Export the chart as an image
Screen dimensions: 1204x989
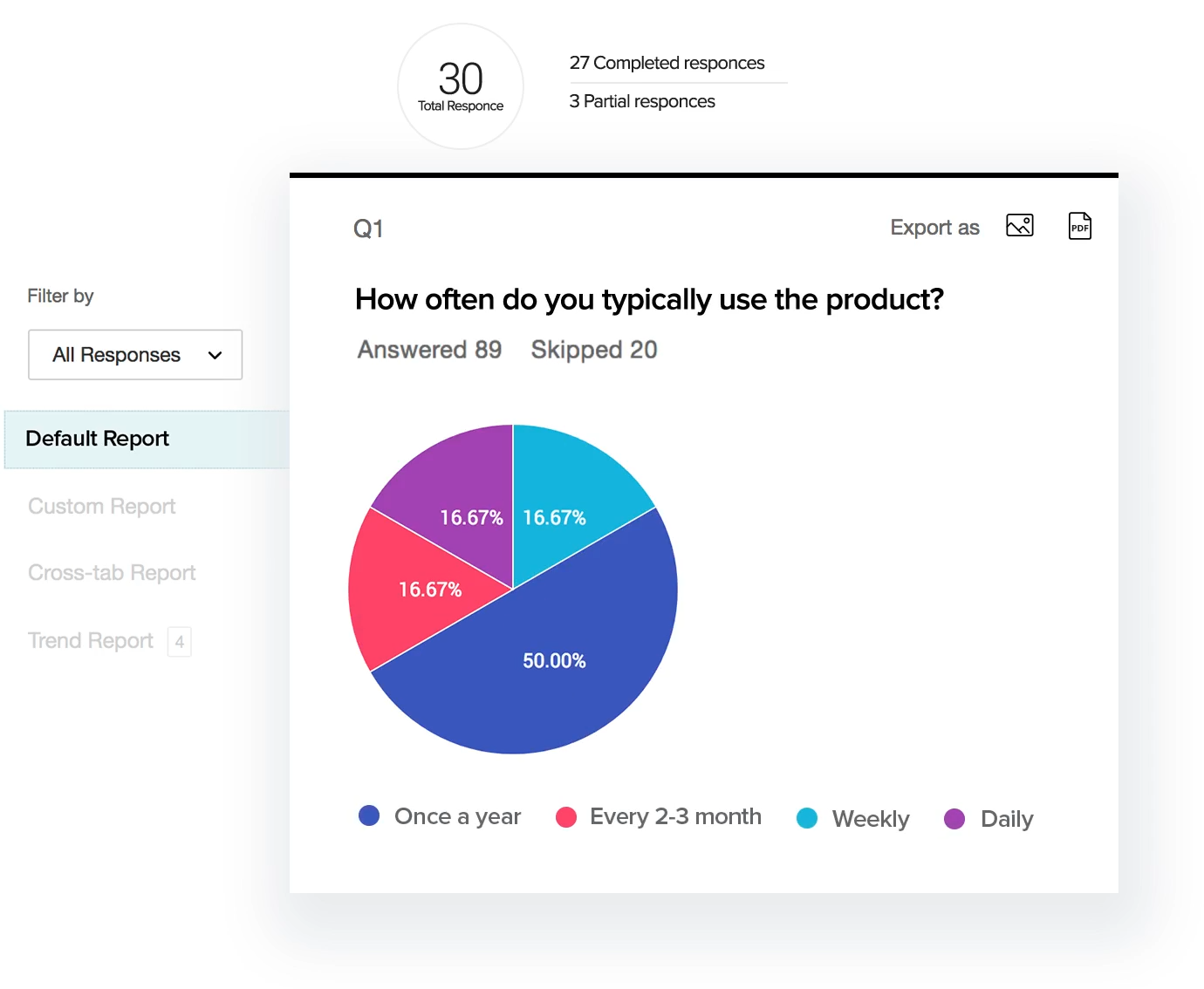pyautogui.click(x=1019, y=226)
